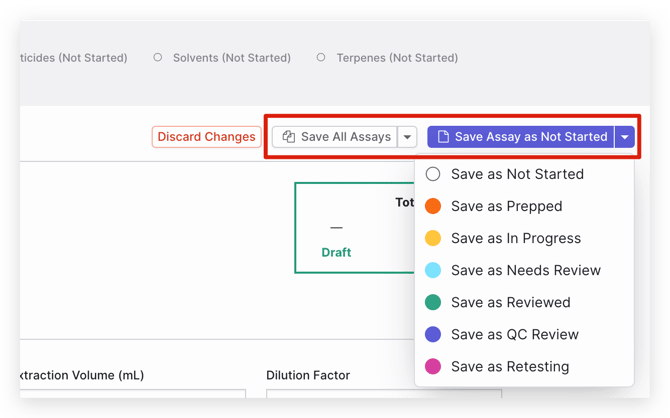670x418 pixels.
Task: Click the purple QC Review status dot
Action: tap(433, 334)
